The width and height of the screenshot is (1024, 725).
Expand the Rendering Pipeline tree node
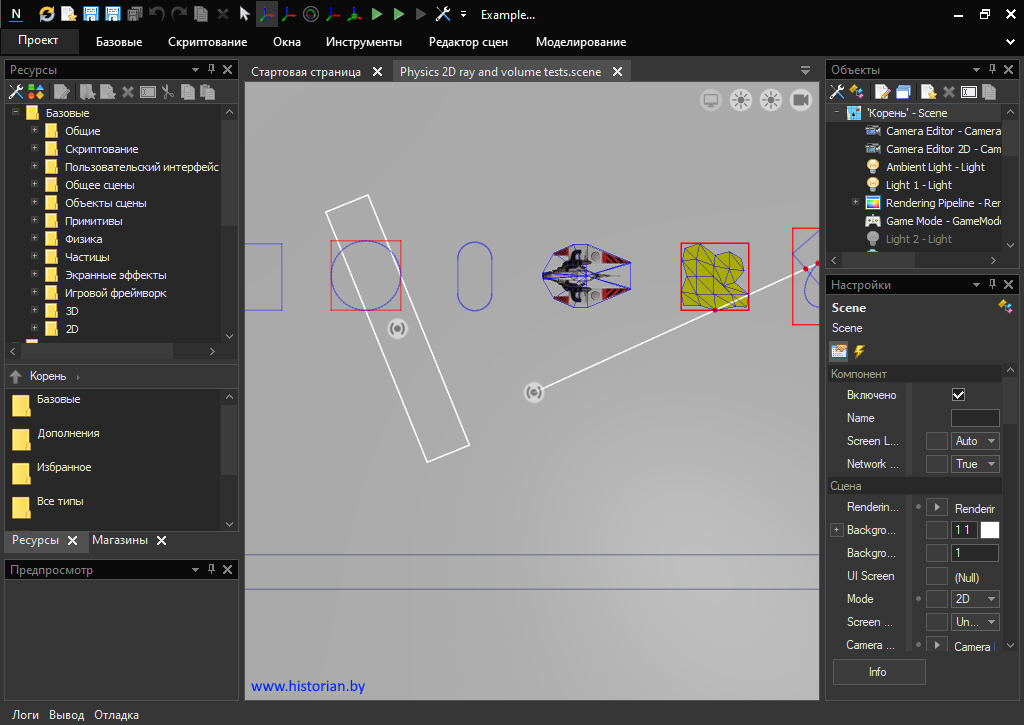coord(855,203)
